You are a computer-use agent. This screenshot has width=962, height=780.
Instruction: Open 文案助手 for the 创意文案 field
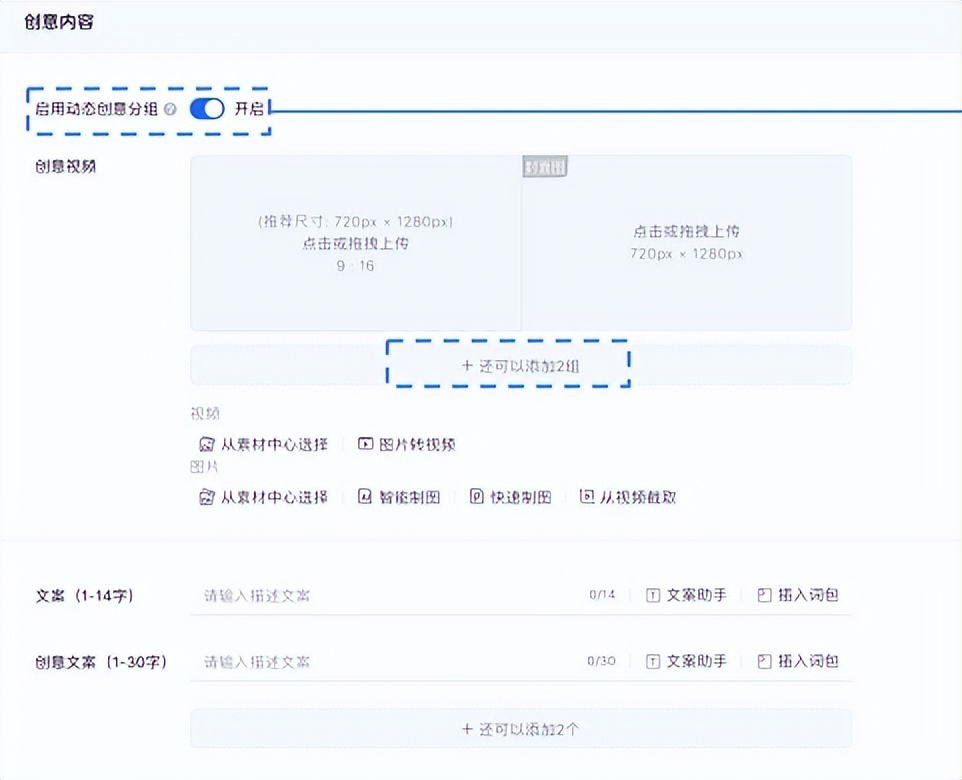[688, 661]
